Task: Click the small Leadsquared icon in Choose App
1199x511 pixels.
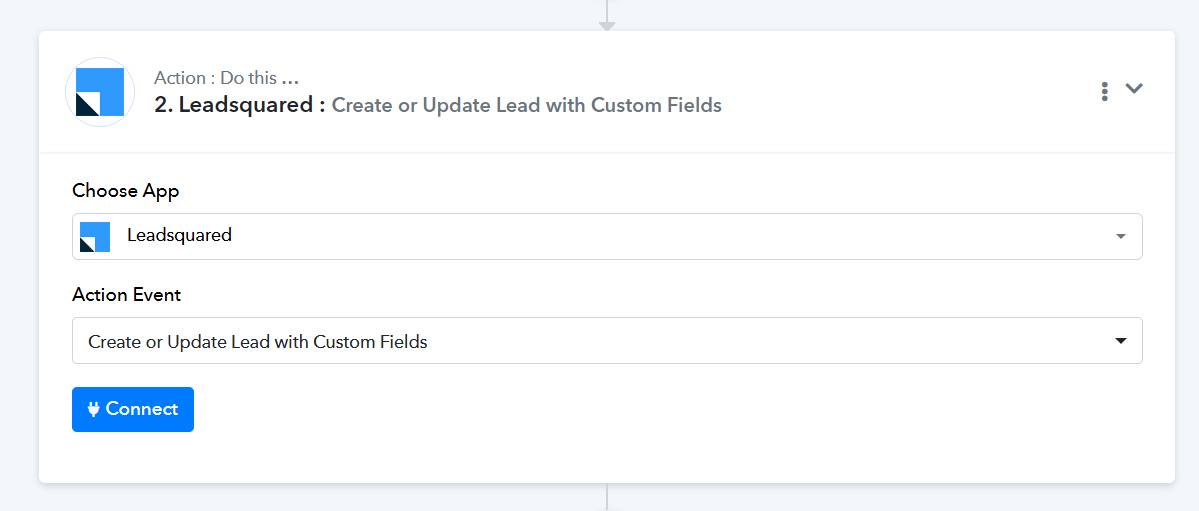Action: pyautogui.click(x=95, y=237)
